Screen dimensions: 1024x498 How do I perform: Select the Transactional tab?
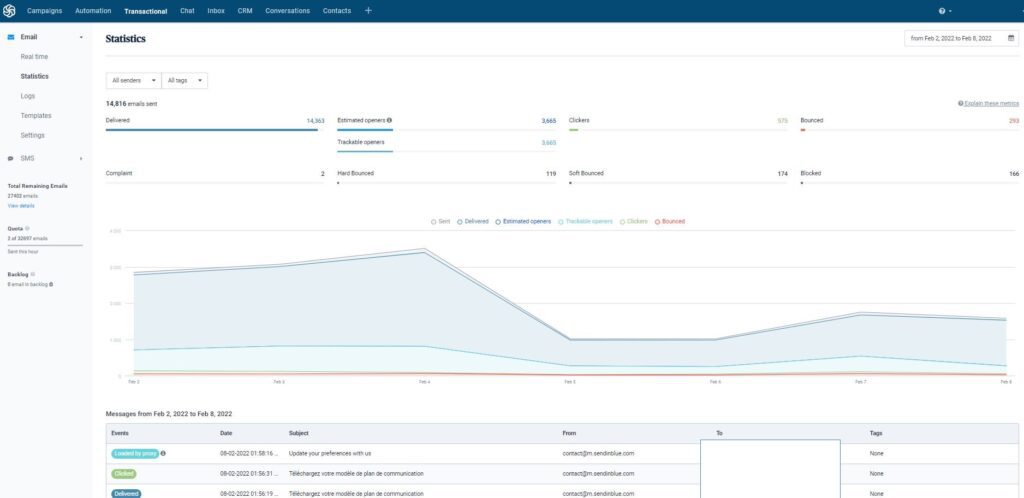point(146,11)
